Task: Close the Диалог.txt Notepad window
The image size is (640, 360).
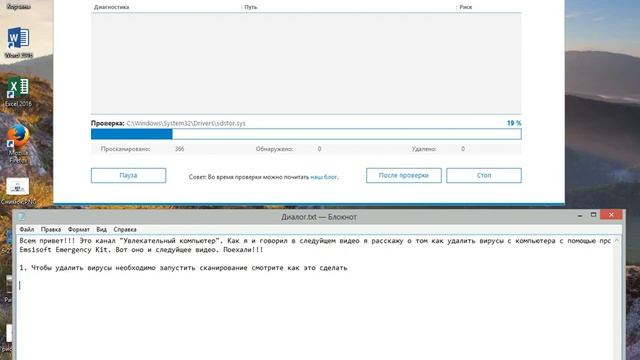Action: (x=611, y=215)
